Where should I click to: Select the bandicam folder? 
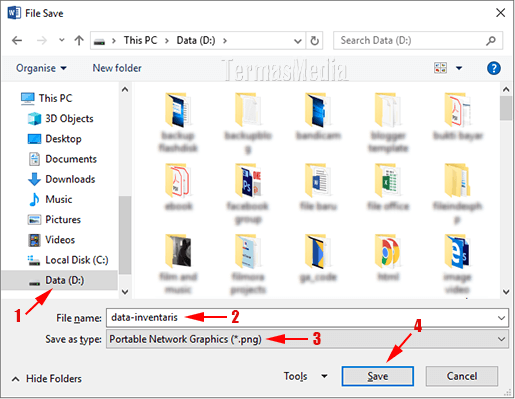[318, 116]
